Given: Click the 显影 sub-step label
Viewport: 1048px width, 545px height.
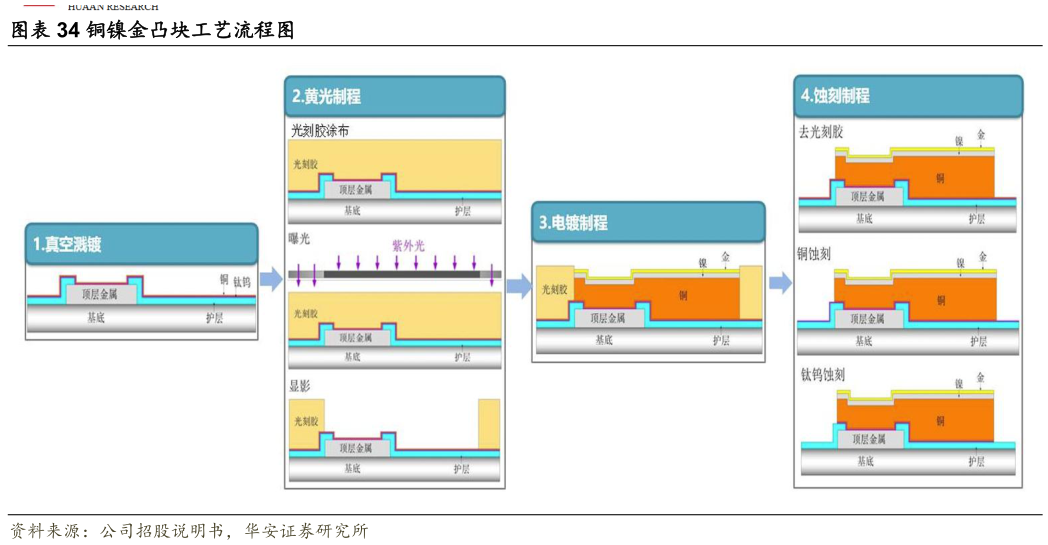Looking at the screenshot, I should tap(299, 386).
